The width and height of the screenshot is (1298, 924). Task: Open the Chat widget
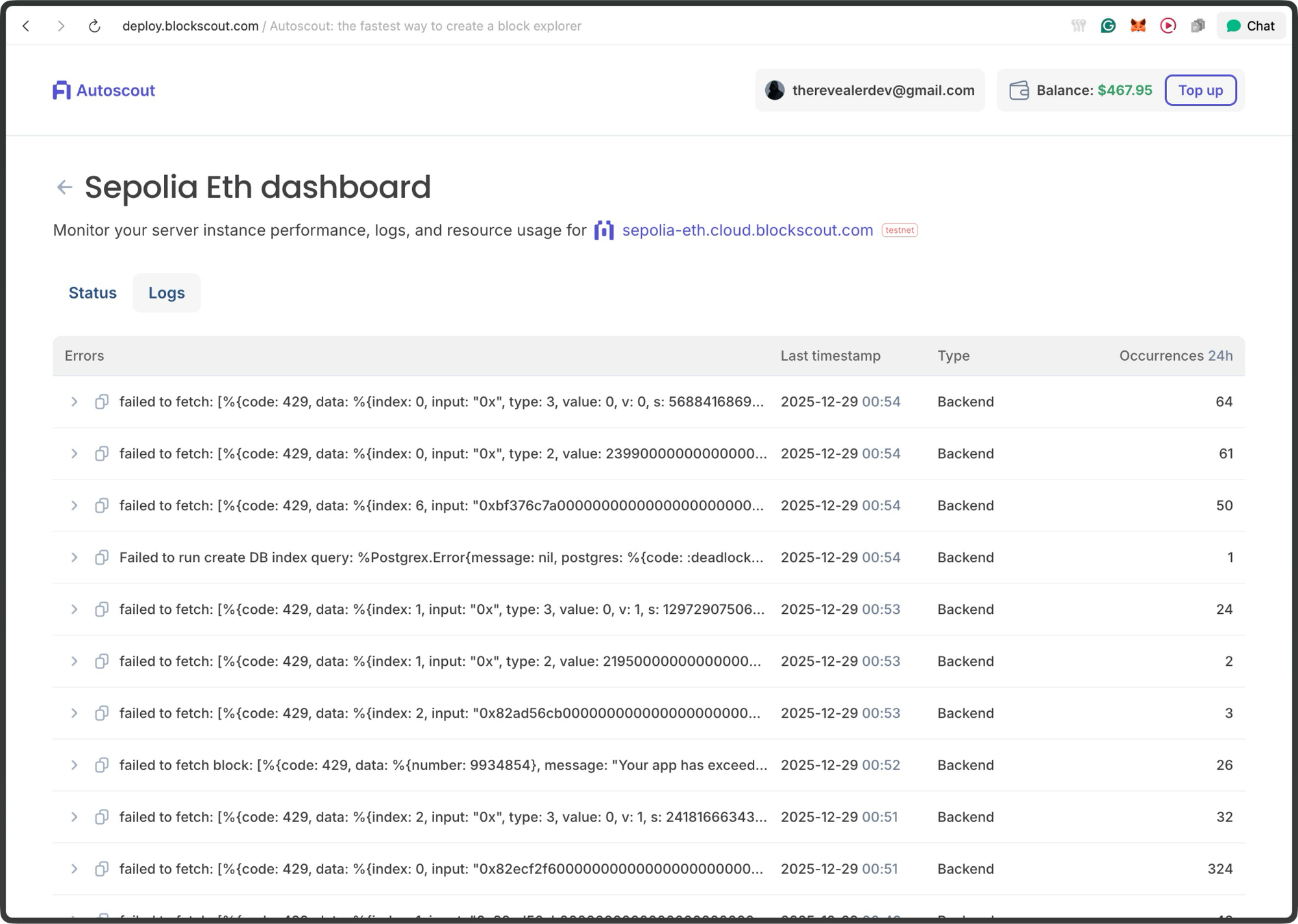pos(1250,25)
